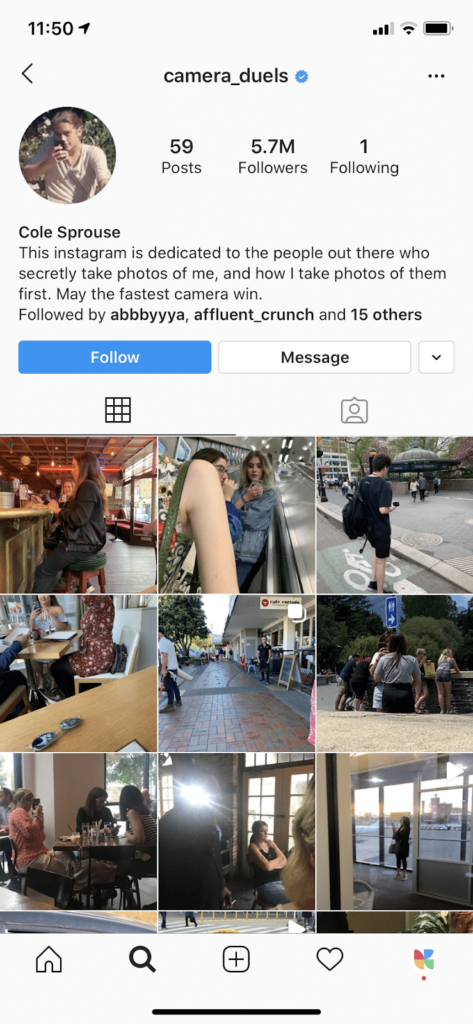Go to Home feed icon
The image size is (473, 1024).
coord(49,959)
